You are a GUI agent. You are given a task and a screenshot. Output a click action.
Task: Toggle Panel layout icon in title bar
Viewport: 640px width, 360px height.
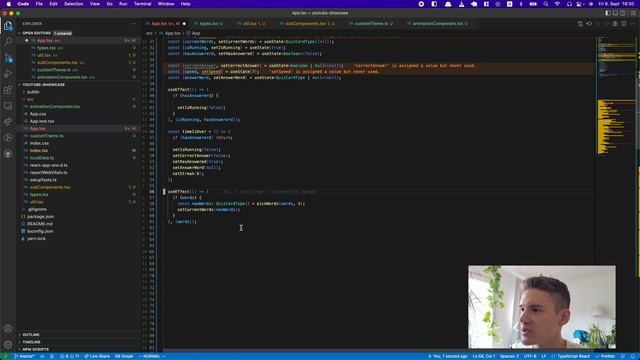coord(616,13)
